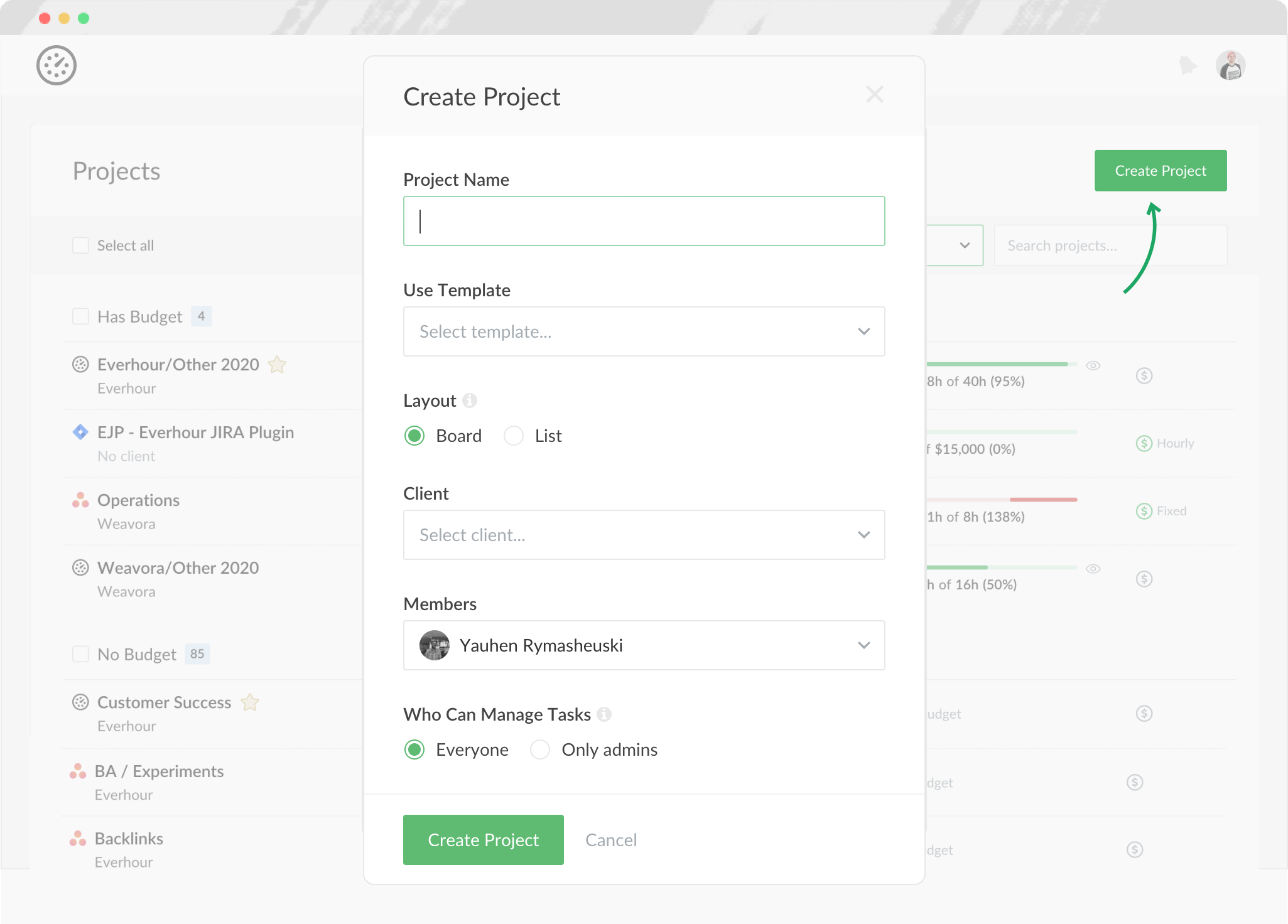Toggle the eye icon near the 95% budget
1288x924 pixels.
click(1093, 365)
